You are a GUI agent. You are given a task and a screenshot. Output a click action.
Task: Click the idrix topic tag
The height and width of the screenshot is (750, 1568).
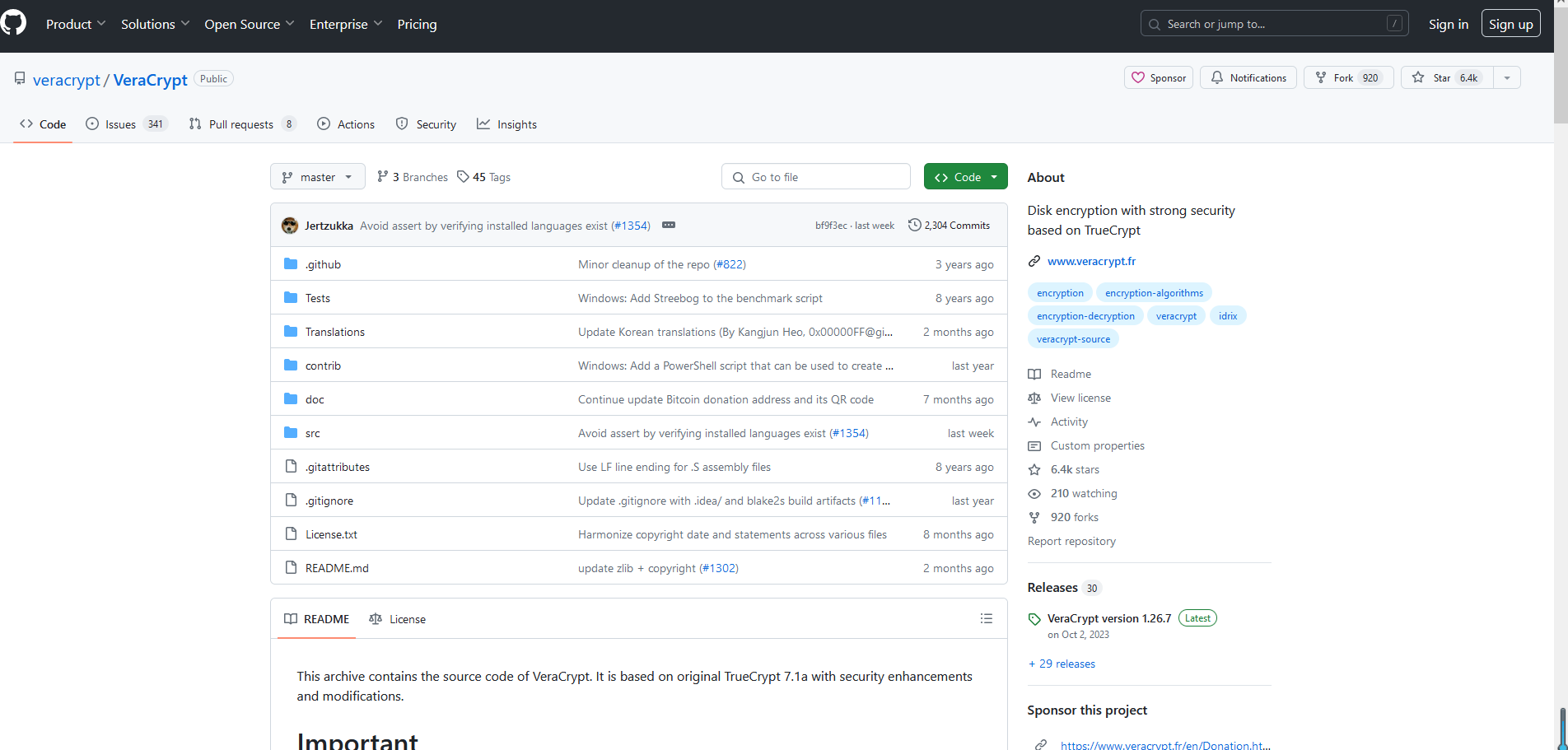[1228, 315]
